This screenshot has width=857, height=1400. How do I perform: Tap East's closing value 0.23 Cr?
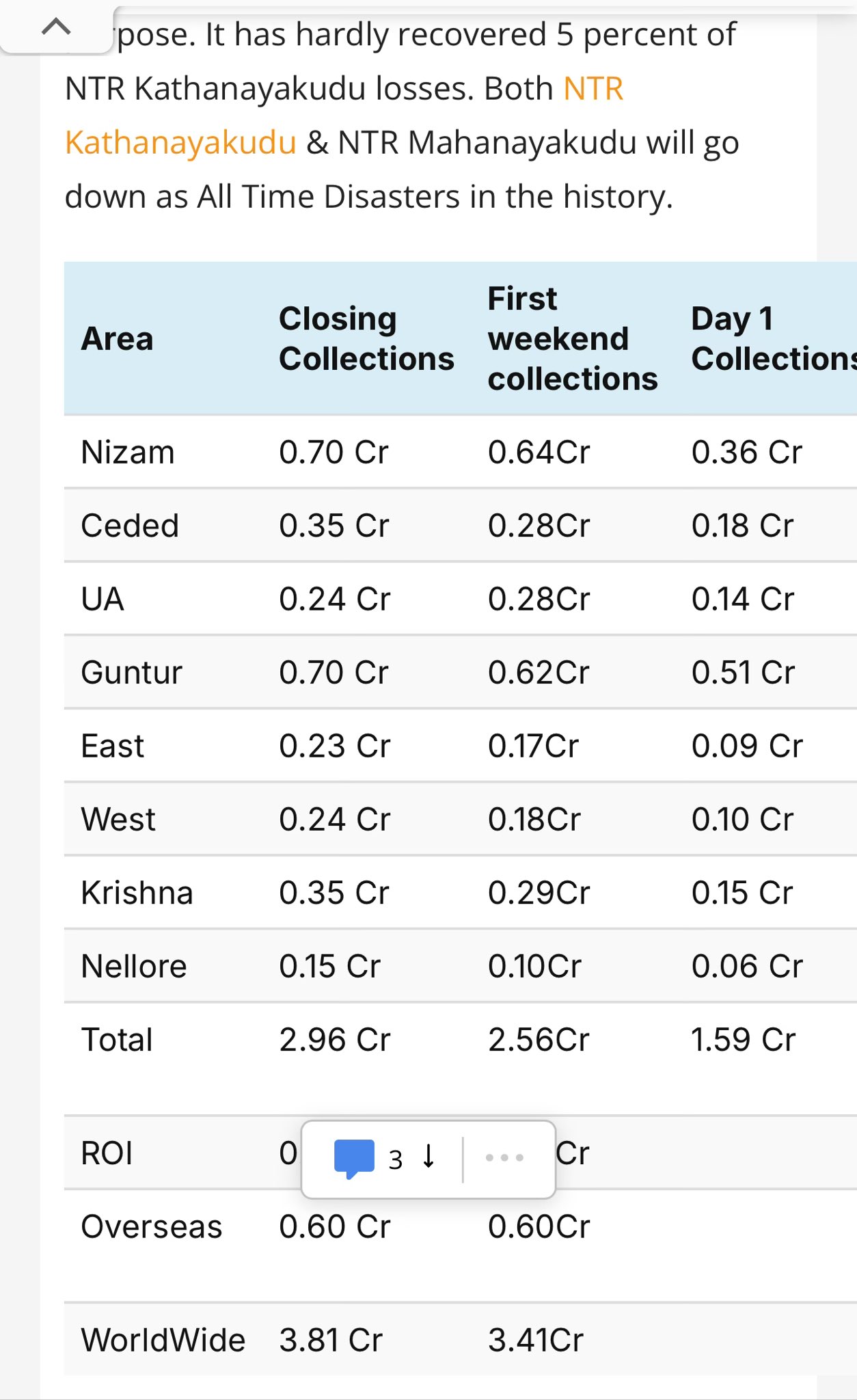click(x=334, y=746)
